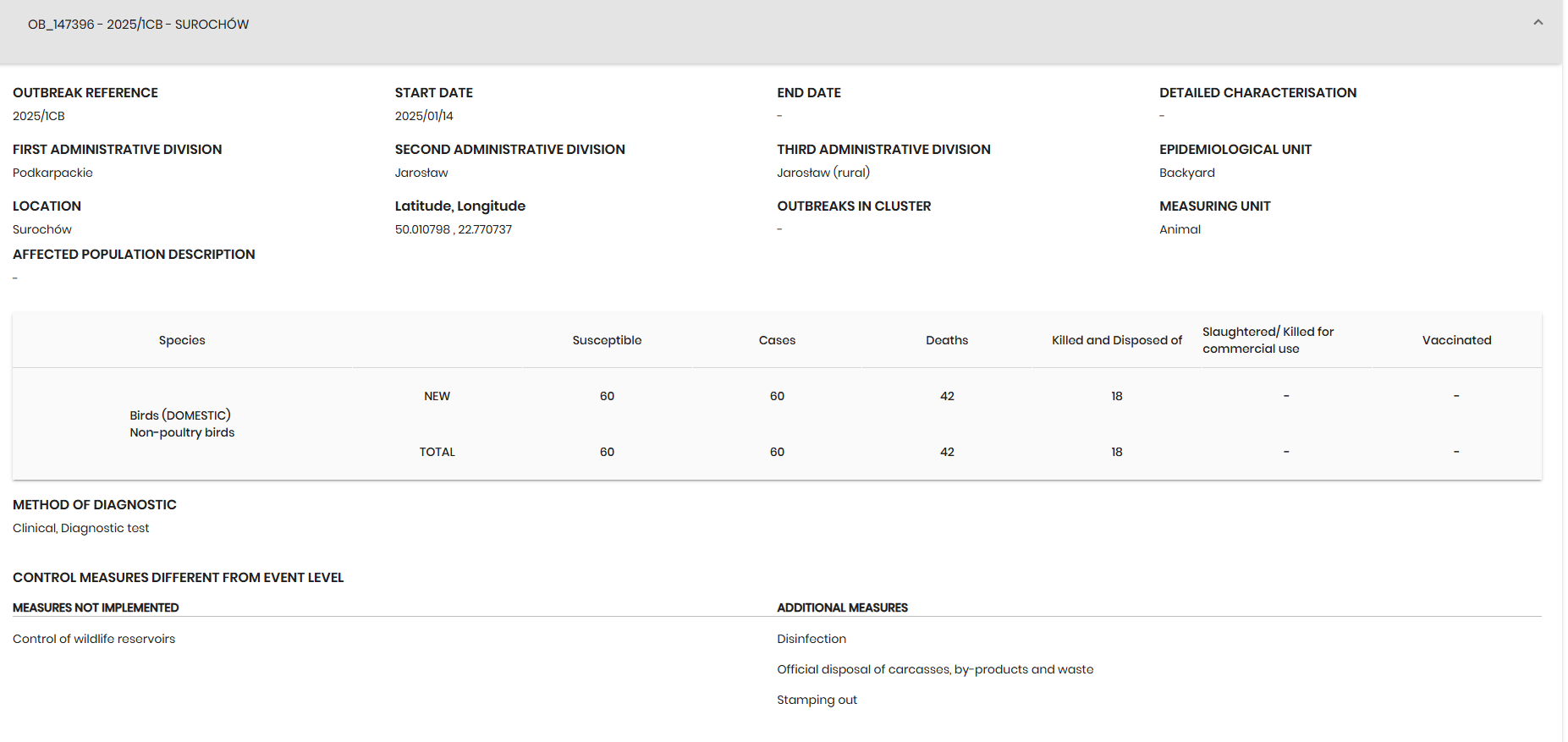1568x742 pixels.
Task: Click the TOTAL row label
Action: [437, 452]
